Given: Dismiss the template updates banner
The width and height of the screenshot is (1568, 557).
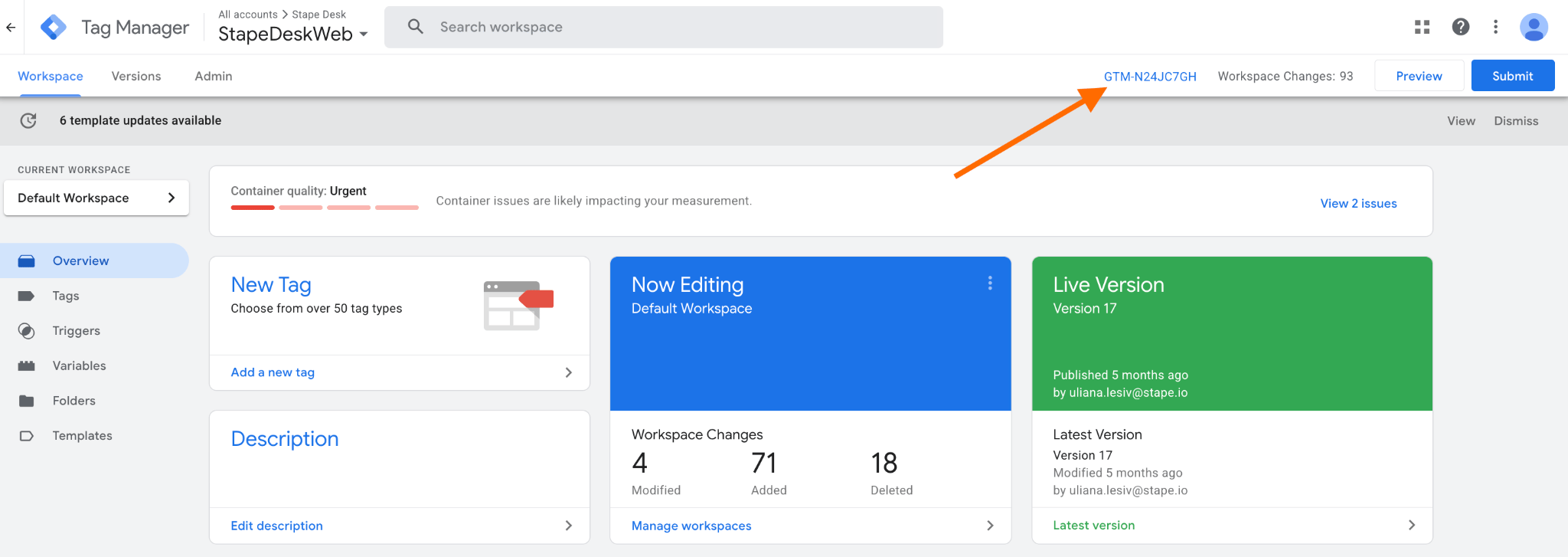Looking at the screenshot, I should click(x=1516, y=121).
